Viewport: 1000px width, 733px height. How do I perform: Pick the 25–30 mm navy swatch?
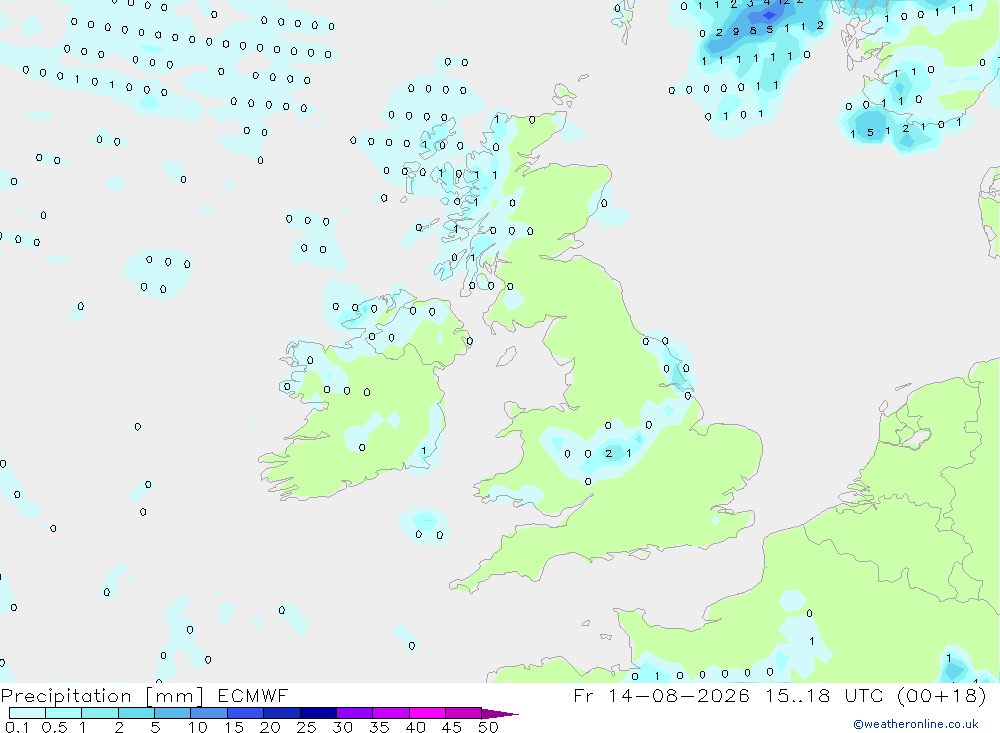tap(318, 713)
